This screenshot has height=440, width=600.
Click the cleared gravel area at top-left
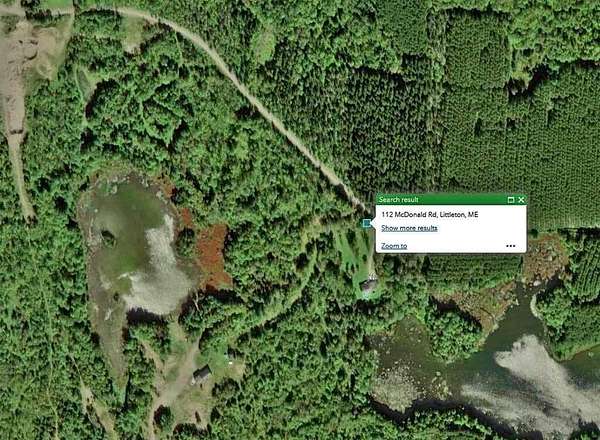(23, 57)
